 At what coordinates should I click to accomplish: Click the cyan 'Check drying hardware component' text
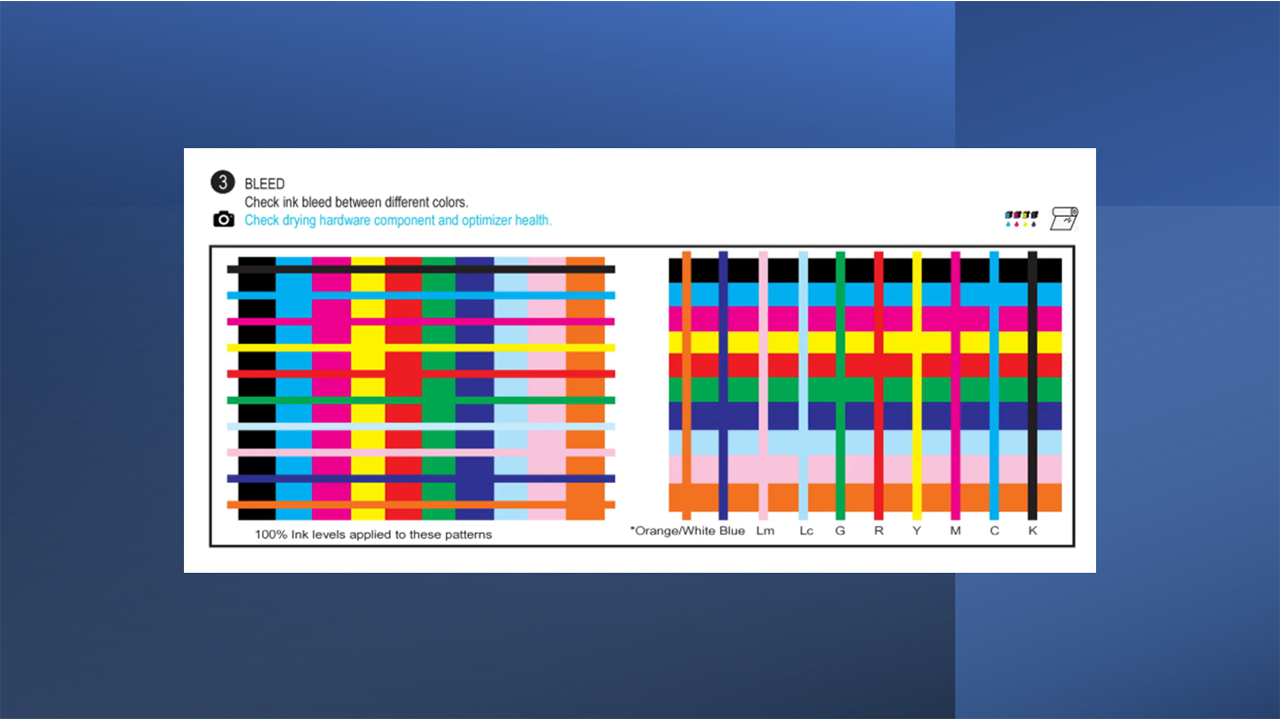coord(398,220)
